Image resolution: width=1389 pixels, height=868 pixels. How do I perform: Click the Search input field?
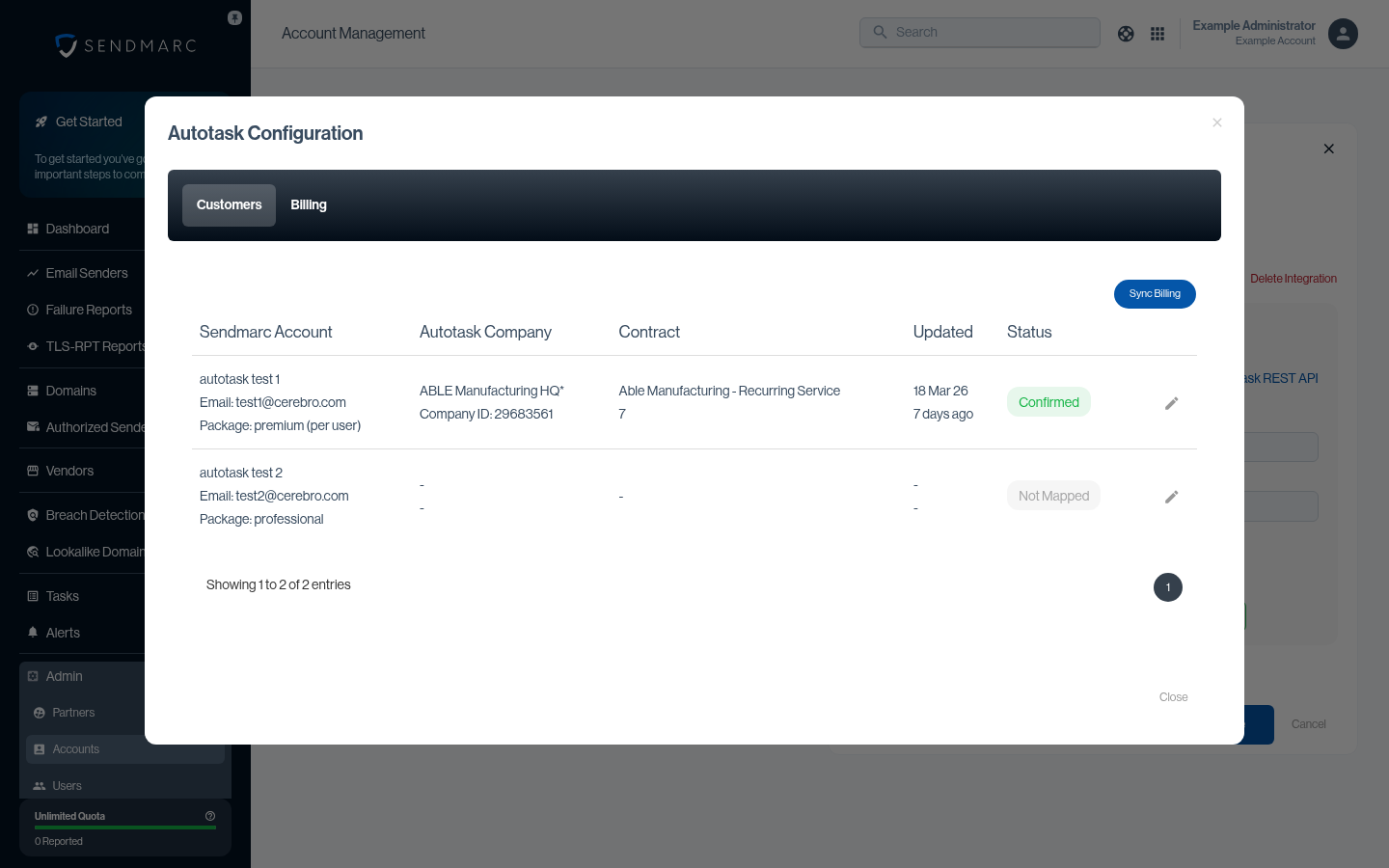(x=980, y=33)
